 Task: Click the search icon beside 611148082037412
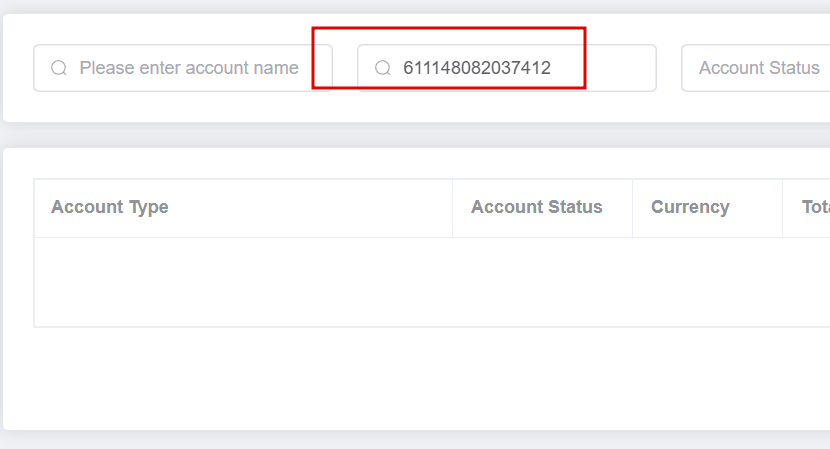[x=383, y=68]
